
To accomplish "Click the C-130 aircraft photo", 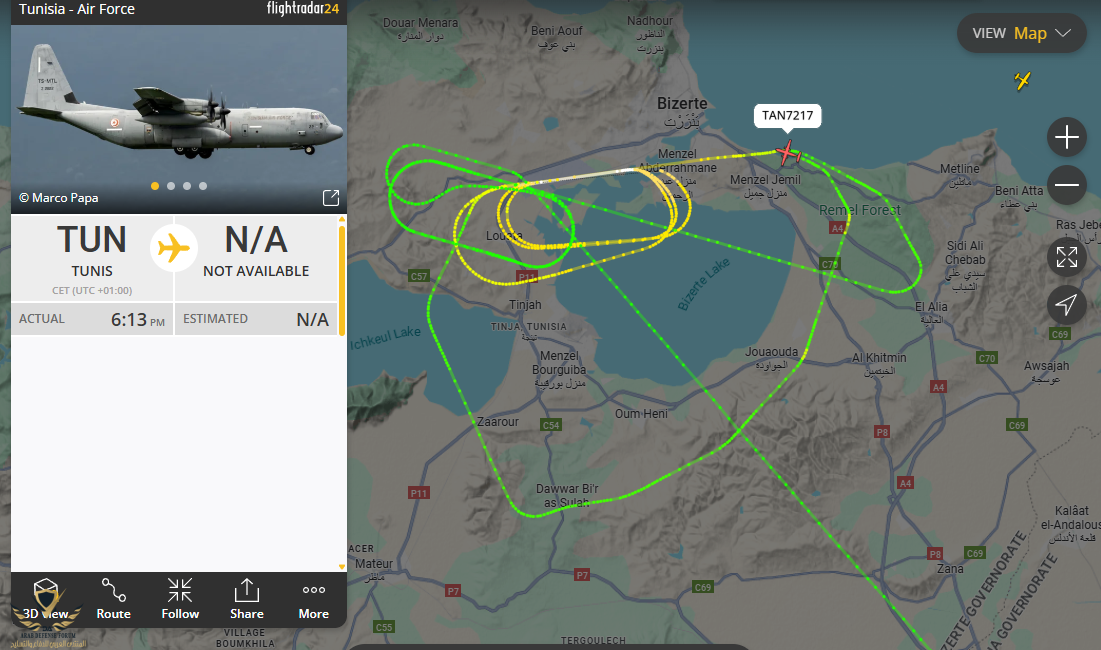I will 179,105.
